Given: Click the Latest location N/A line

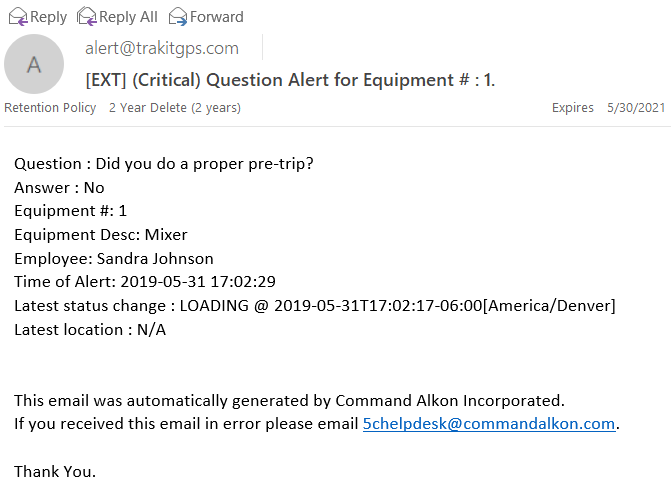Looking at the screenshot, I should coord(90,330).
